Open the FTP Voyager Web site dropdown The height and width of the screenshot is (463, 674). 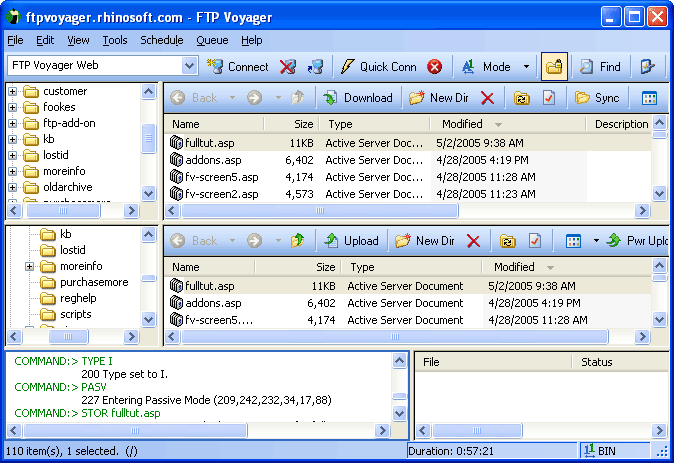coord(190,67)
